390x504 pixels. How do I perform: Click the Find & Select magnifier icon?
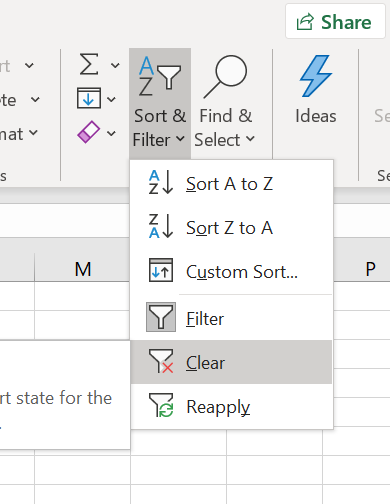(225, 77)
